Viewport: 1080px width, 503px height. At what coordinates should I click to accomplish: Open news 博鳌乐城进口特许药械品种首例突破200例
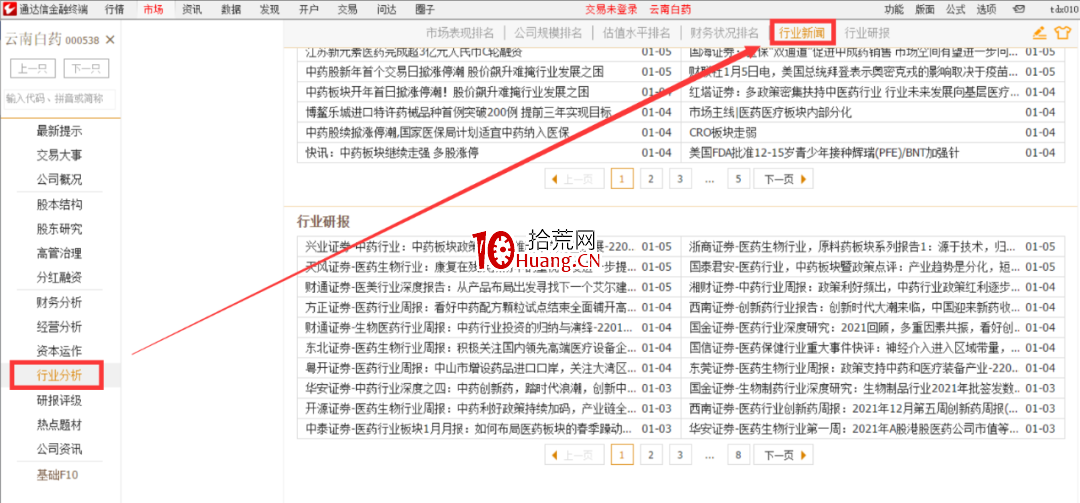coord(458,112)
